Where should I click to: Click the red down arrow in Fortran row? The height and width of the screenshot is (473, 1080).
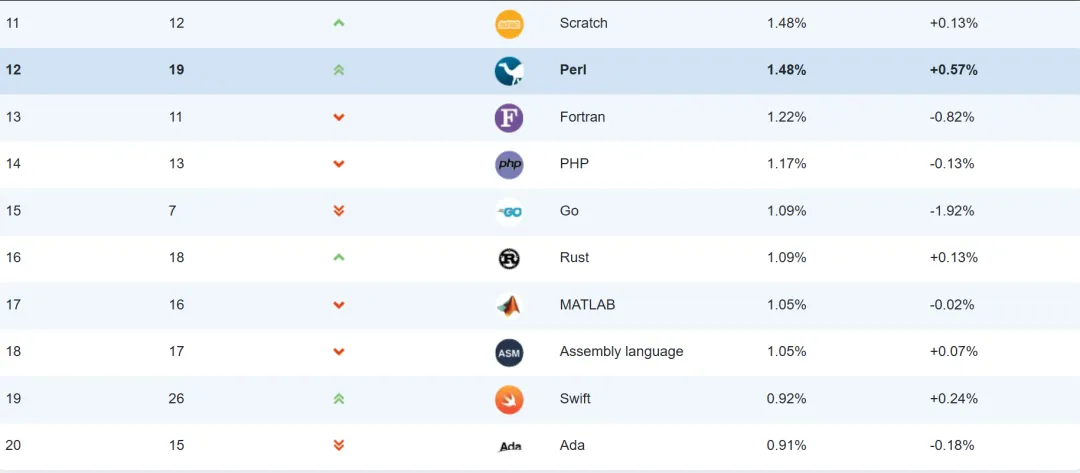click(339, 117)
